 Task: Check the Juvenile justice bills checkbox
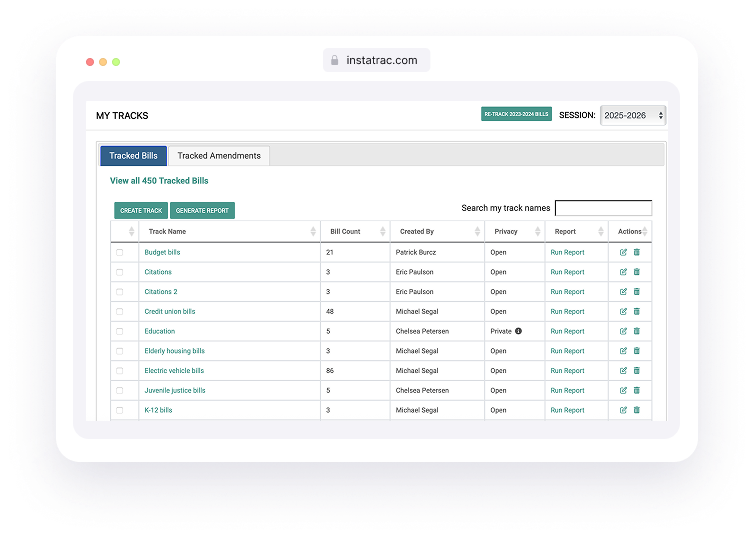point(120,390)
